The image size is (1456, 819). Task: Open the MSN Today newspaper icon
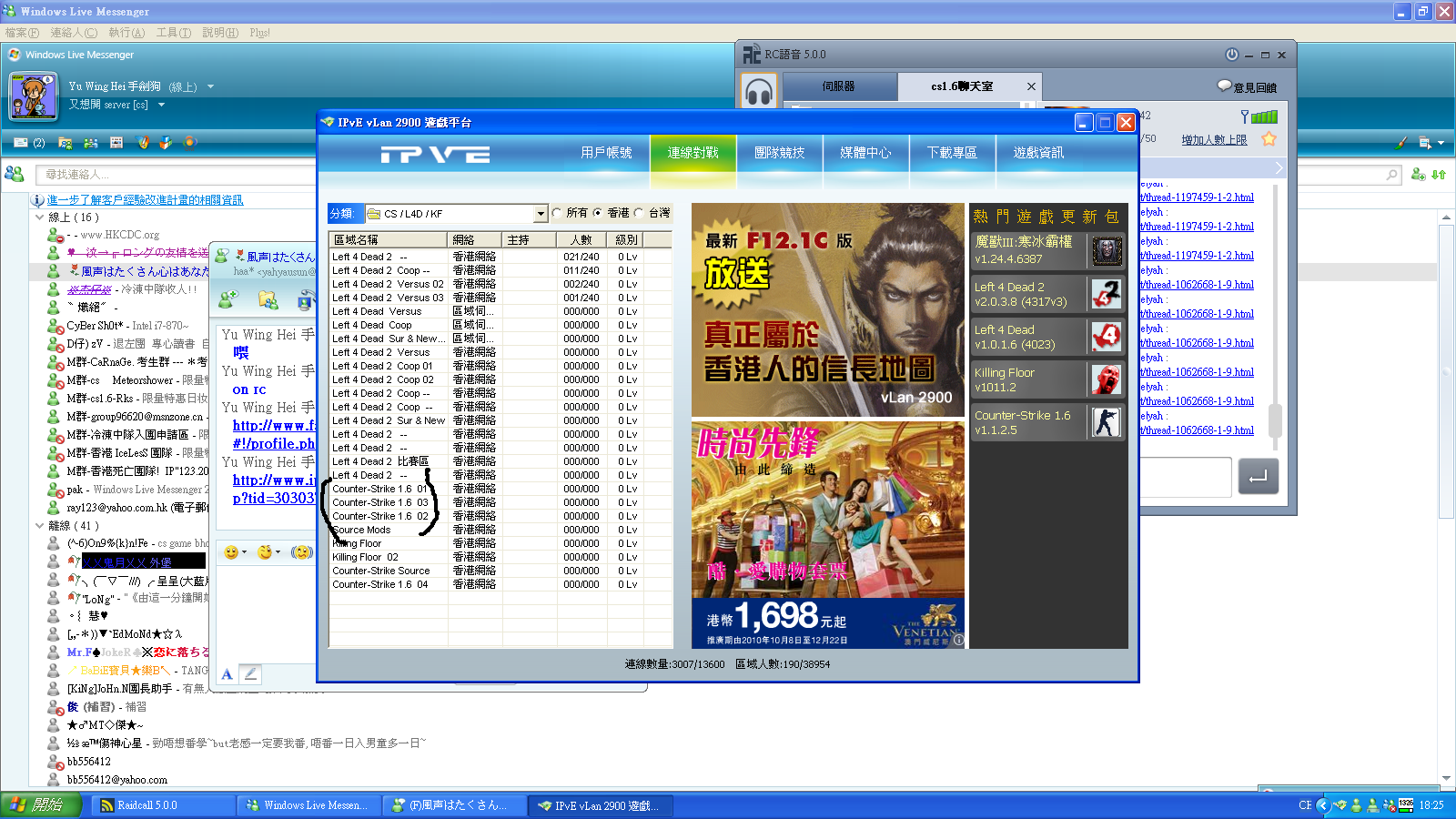(116, 143)
